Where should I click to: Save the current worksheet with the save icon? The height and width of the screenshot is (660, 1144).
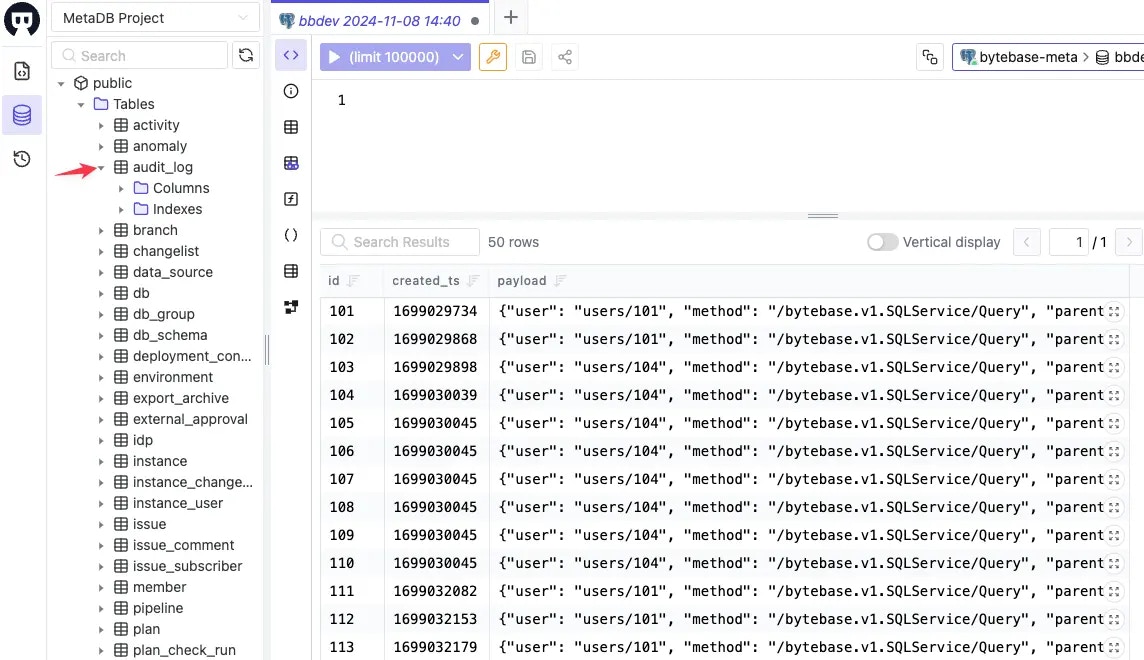click(x=528, y=57)
